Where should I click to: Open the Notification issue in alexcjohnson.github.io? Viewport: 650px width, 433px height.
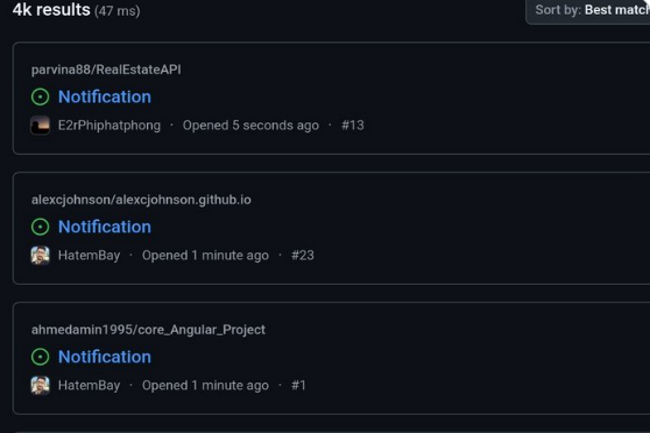[104, 227]
